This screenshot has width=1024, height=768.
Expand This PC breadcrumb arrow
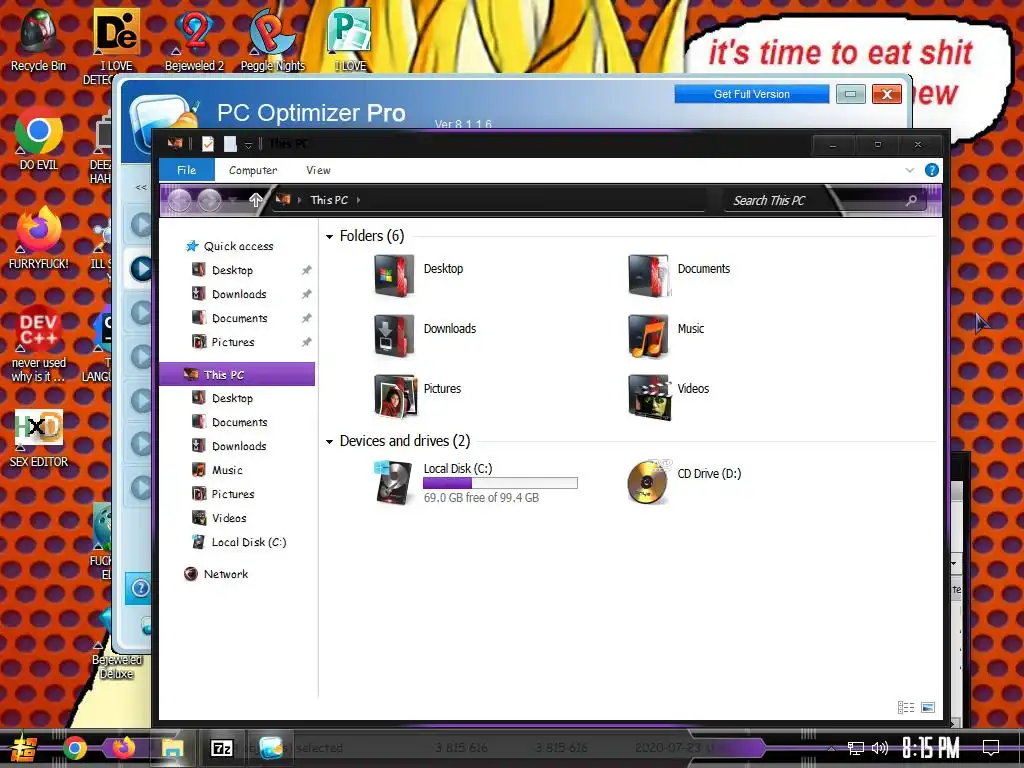pos(359,200)
